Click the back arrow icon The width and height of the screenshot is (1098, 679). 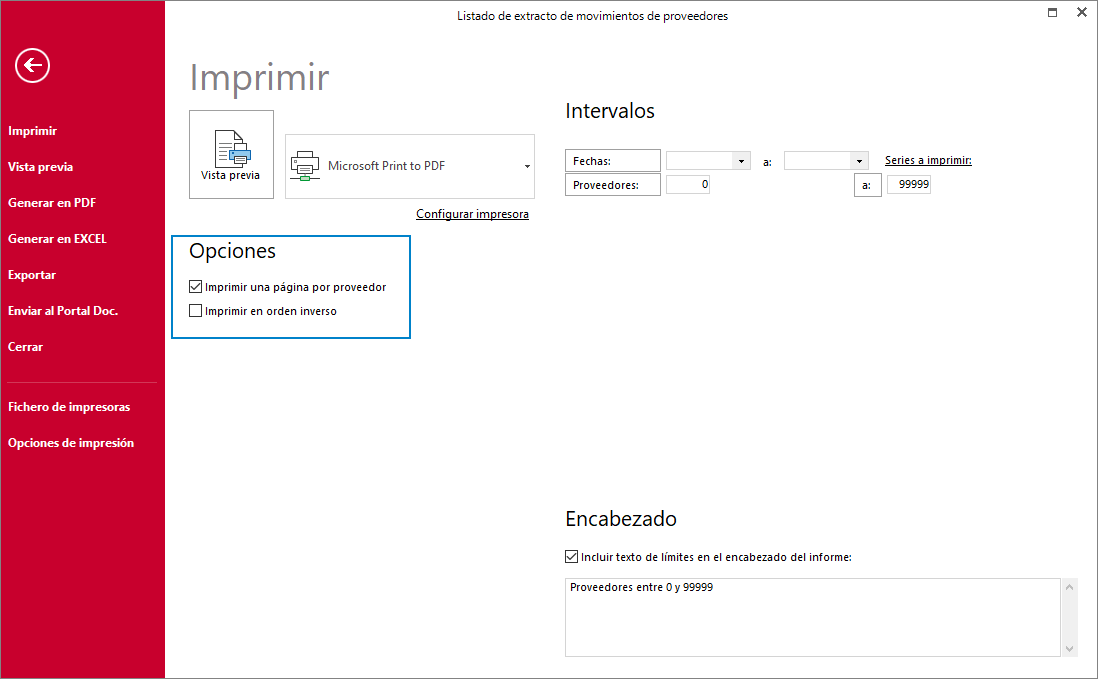click(32, 65)
